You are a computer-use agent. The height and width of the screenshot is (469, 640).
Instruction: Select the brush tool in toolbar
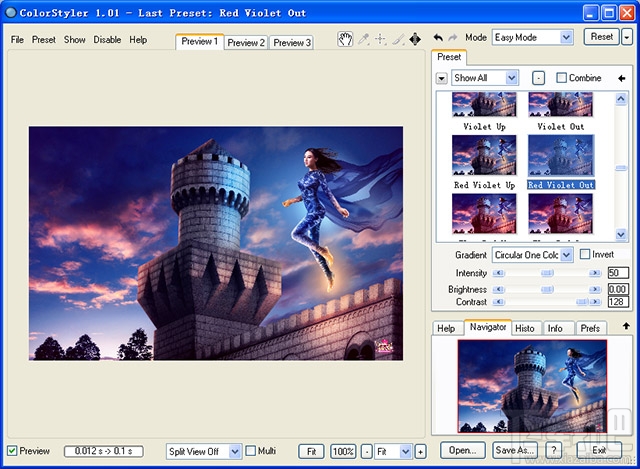point(398,39)
